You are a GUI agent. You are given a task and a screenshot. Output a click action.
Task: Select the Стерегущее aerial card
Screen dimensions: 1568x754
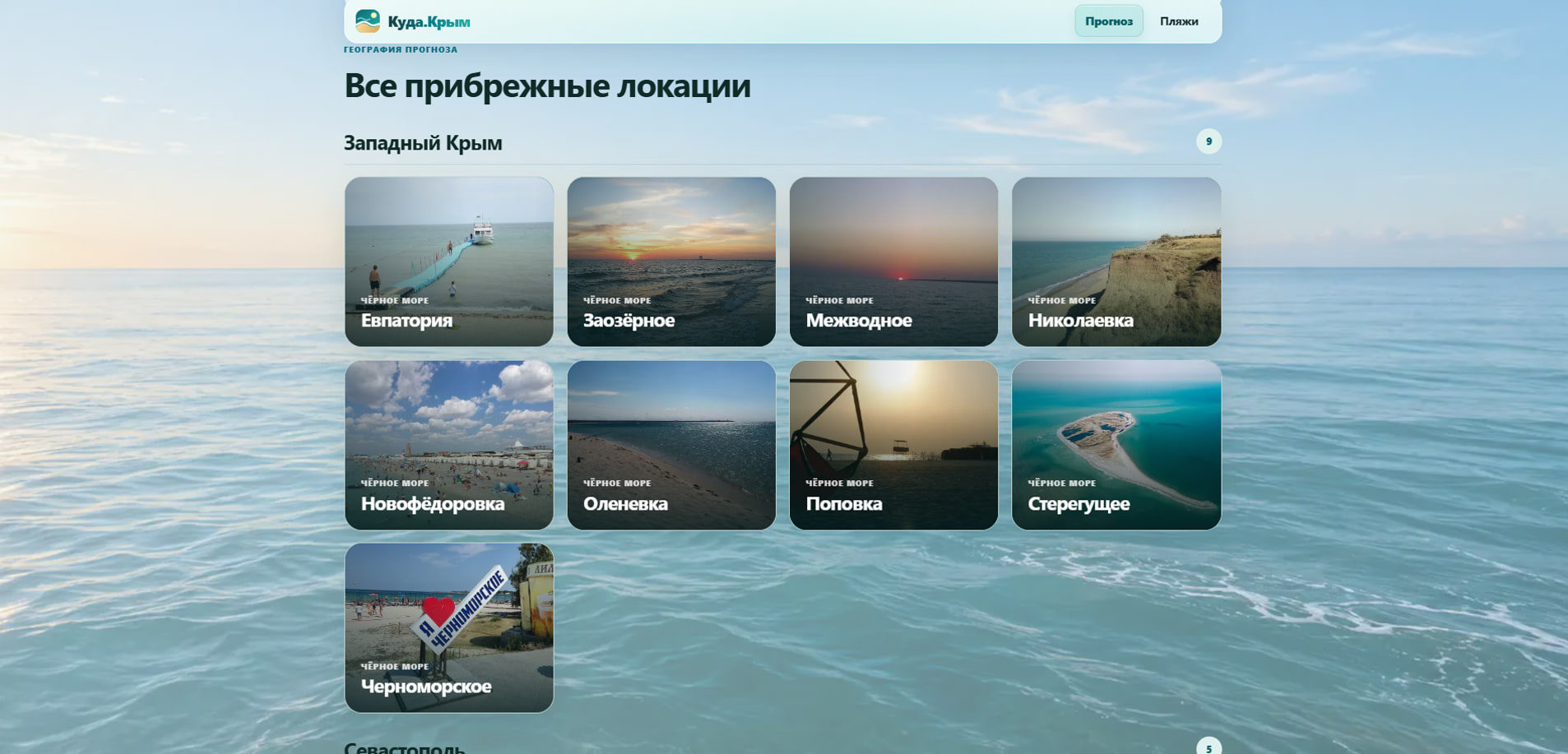[x=1116, y=445]
